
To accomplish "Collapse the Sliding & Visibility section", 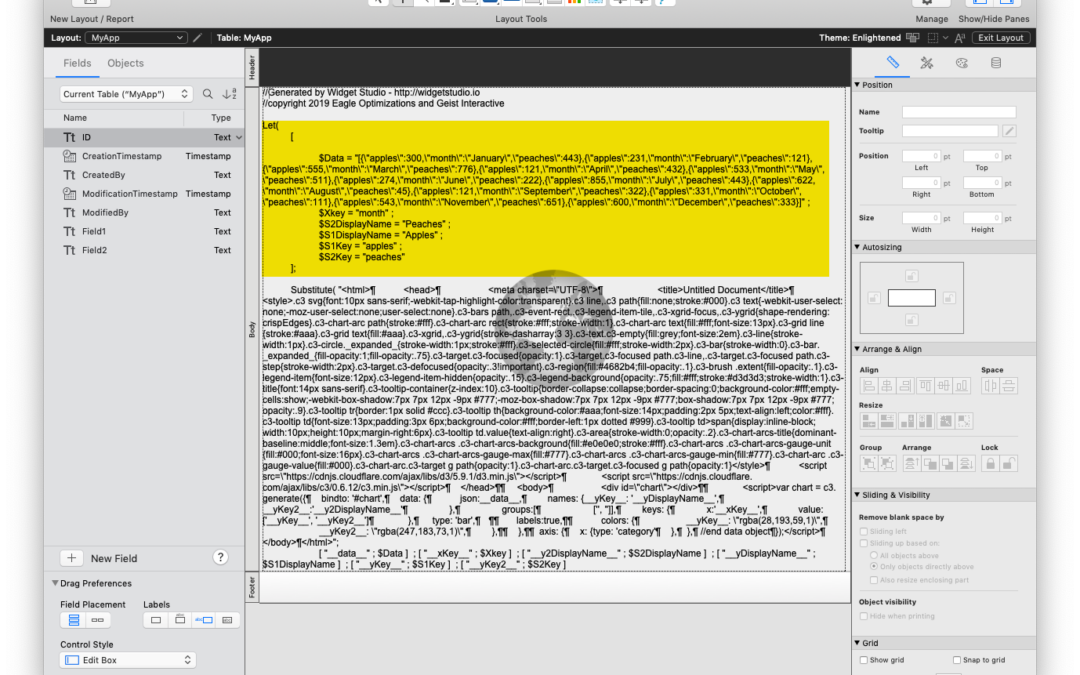I will (858, 495).
